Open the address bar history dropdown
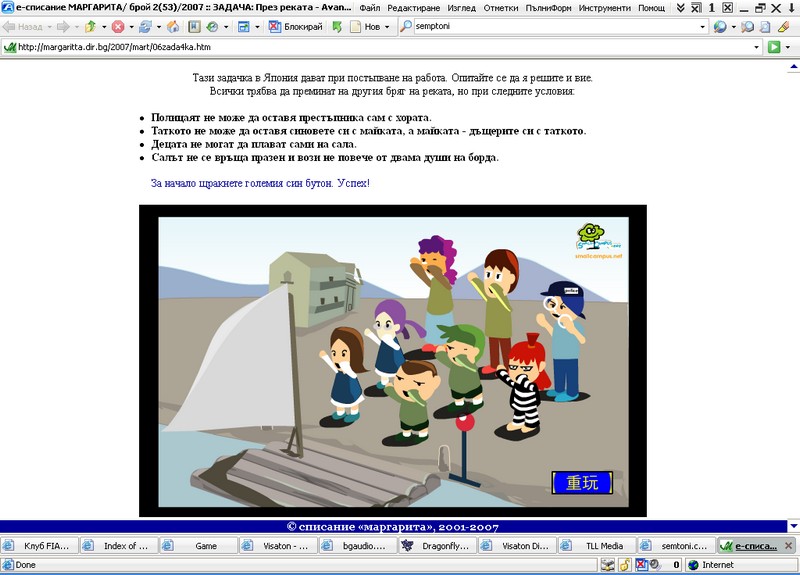The image size is (800, 575). pyautogui.click(x=757, y=47)
